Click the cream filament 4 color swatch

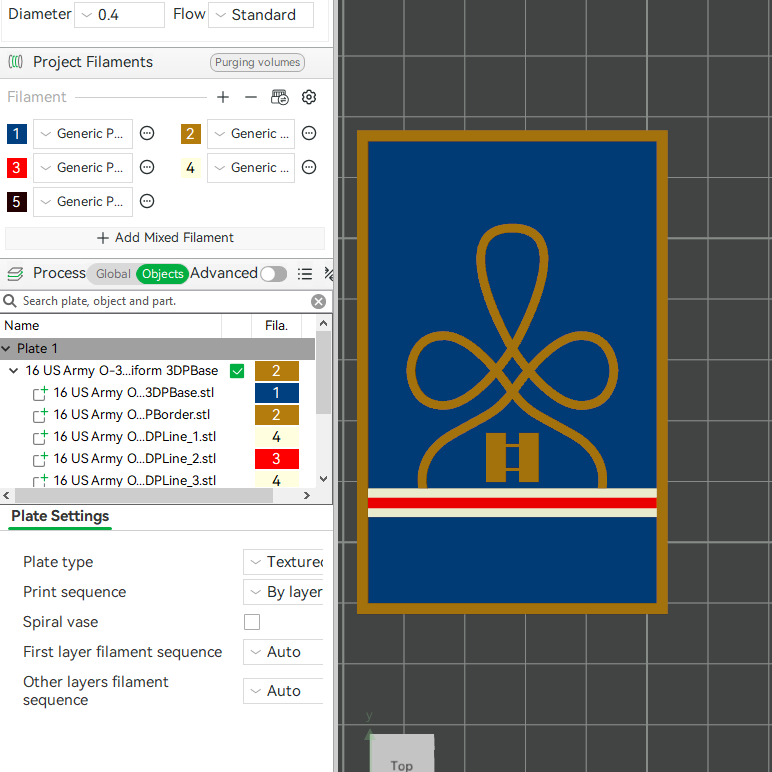(x=191, y=167)
